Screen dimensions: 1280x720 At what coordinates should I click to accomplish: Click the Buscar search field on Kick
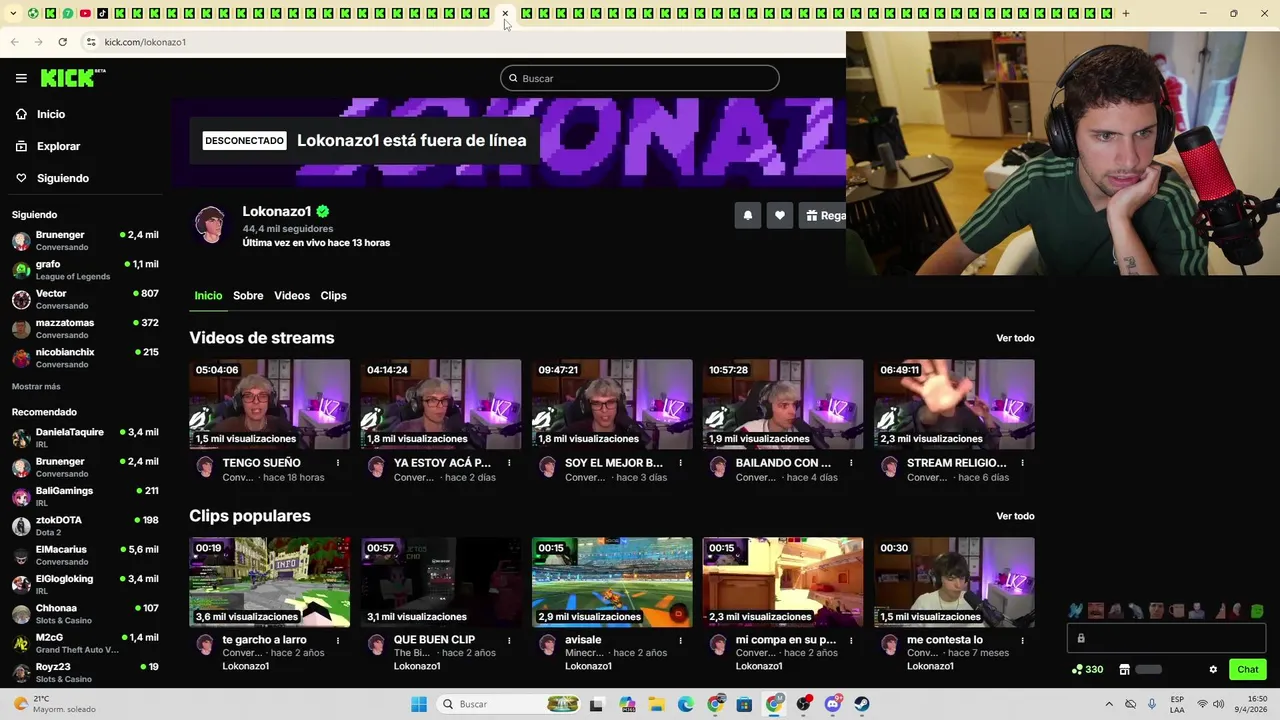pyautogui.click(x=640, y=78)
